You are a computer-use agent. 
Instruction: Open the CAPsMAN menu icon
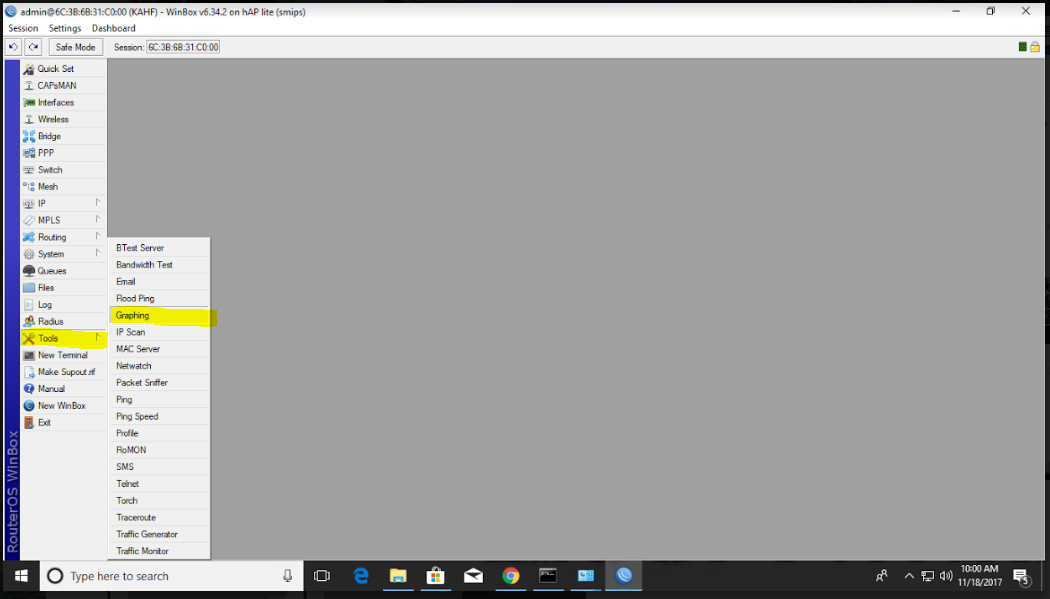pyautogui.click(x=29, y=86)
